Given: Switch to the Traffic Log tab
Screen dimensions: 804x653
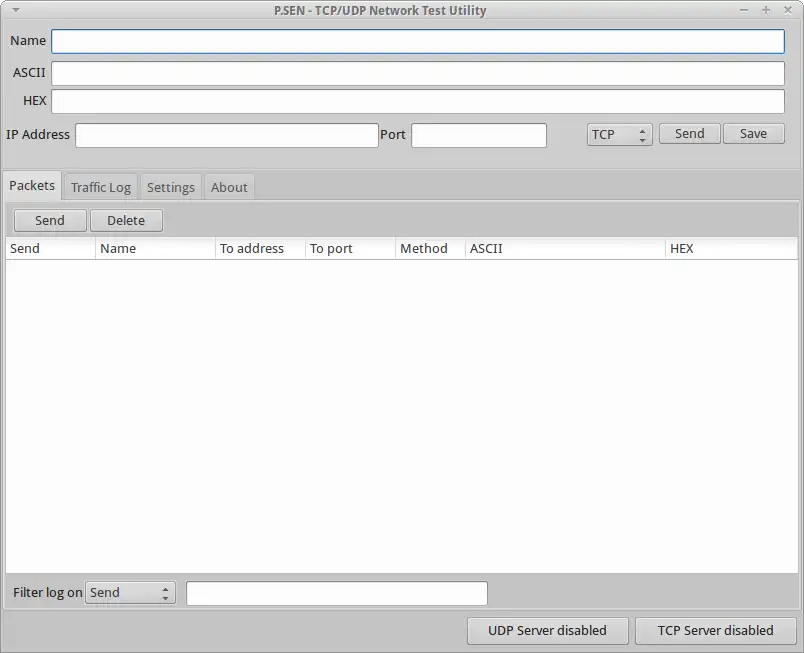Looking at the screenshot, I should (x=100, y=187).
